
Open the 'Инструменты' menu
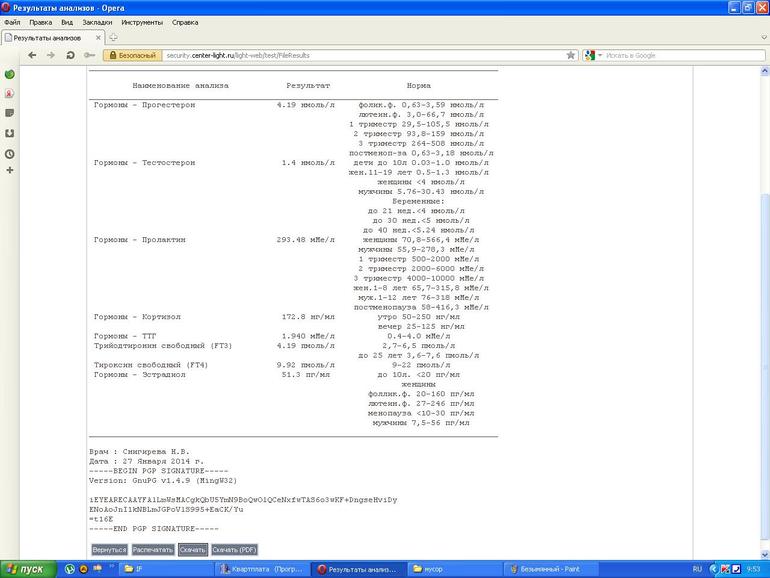click(x=142, y=22)
